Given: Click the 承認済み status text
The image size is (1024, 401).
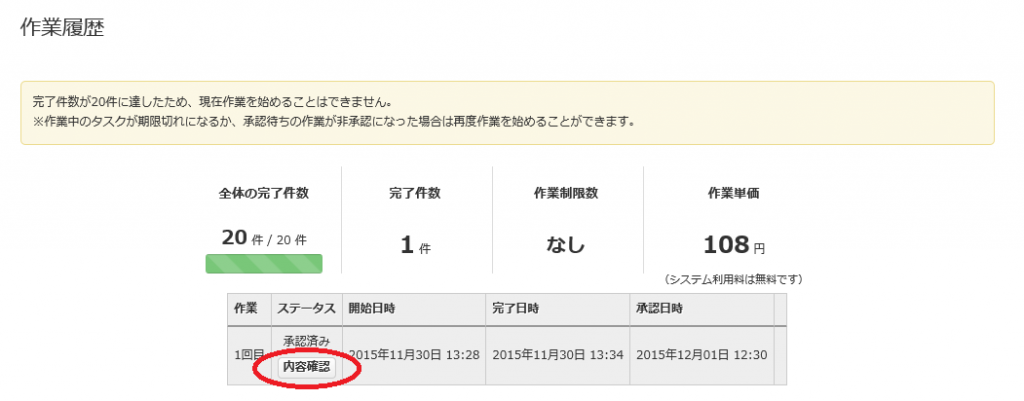Looking at the screenshot, I should coord(306,342).
